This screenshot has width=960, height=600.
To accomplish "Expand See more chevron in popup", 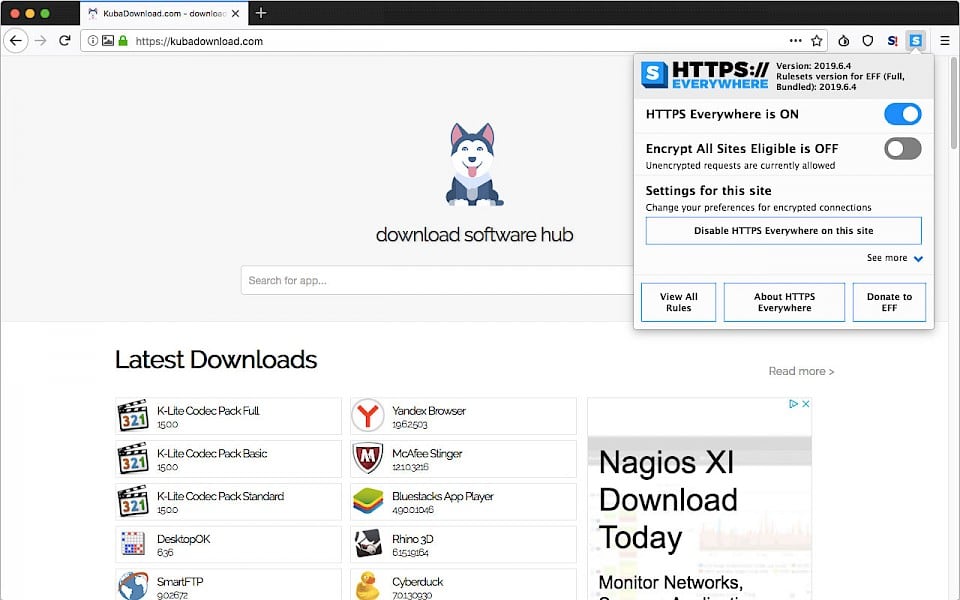I will 918,258.
